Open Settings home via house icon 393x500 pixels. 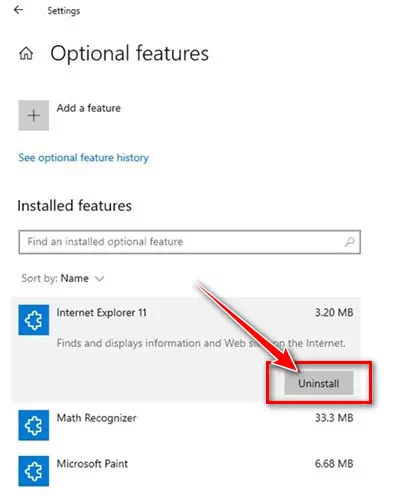pyautogui.click(x=26, y=53)
